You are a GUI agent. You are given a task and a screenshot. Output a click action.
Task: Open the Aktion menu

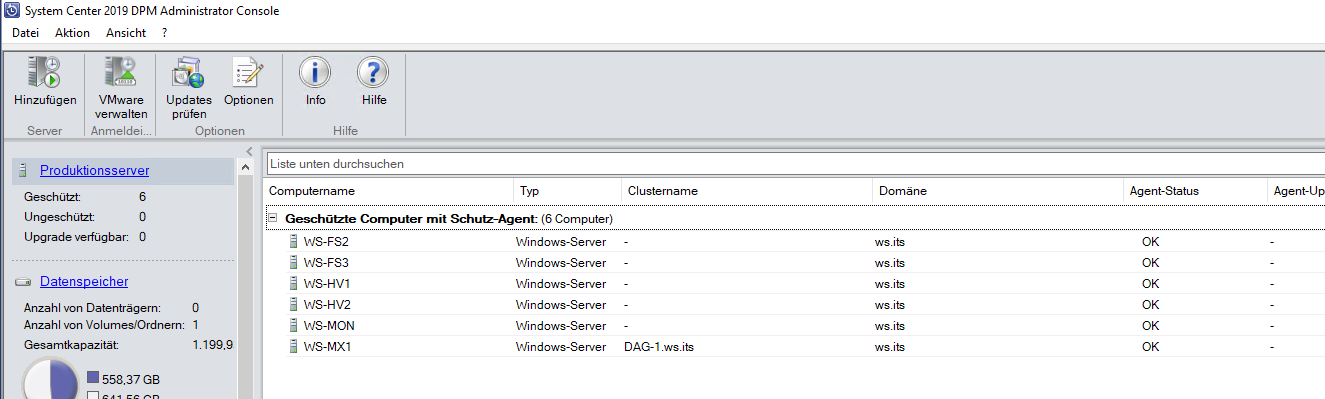(72, 33)
